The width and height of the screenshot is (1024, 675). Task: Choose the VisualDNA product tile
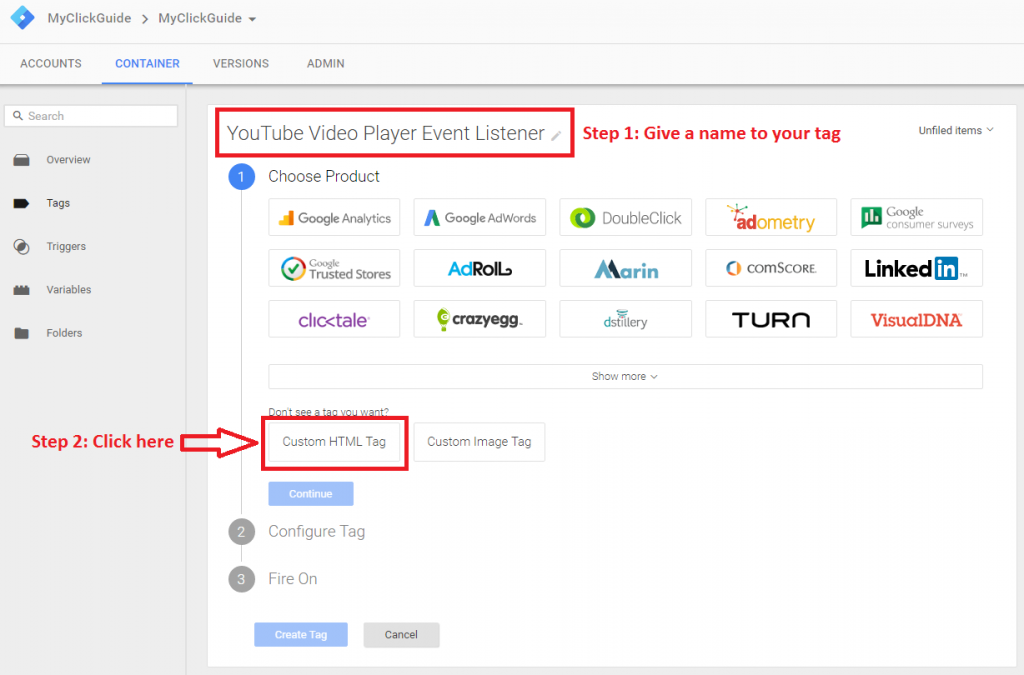pos(916,319)
